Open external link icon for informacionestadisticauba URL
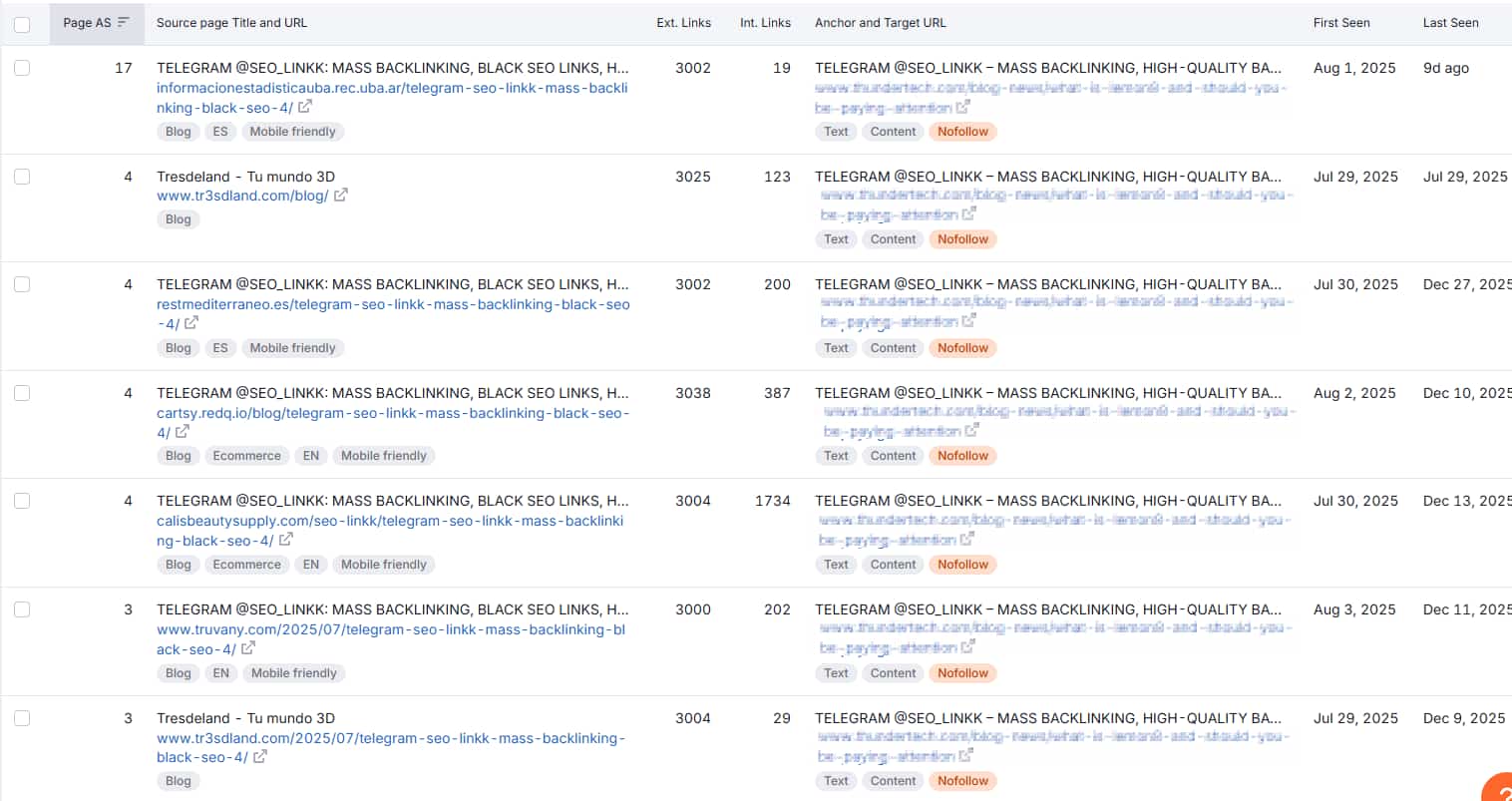This screenshot has height=801, width=1512. 305,107
